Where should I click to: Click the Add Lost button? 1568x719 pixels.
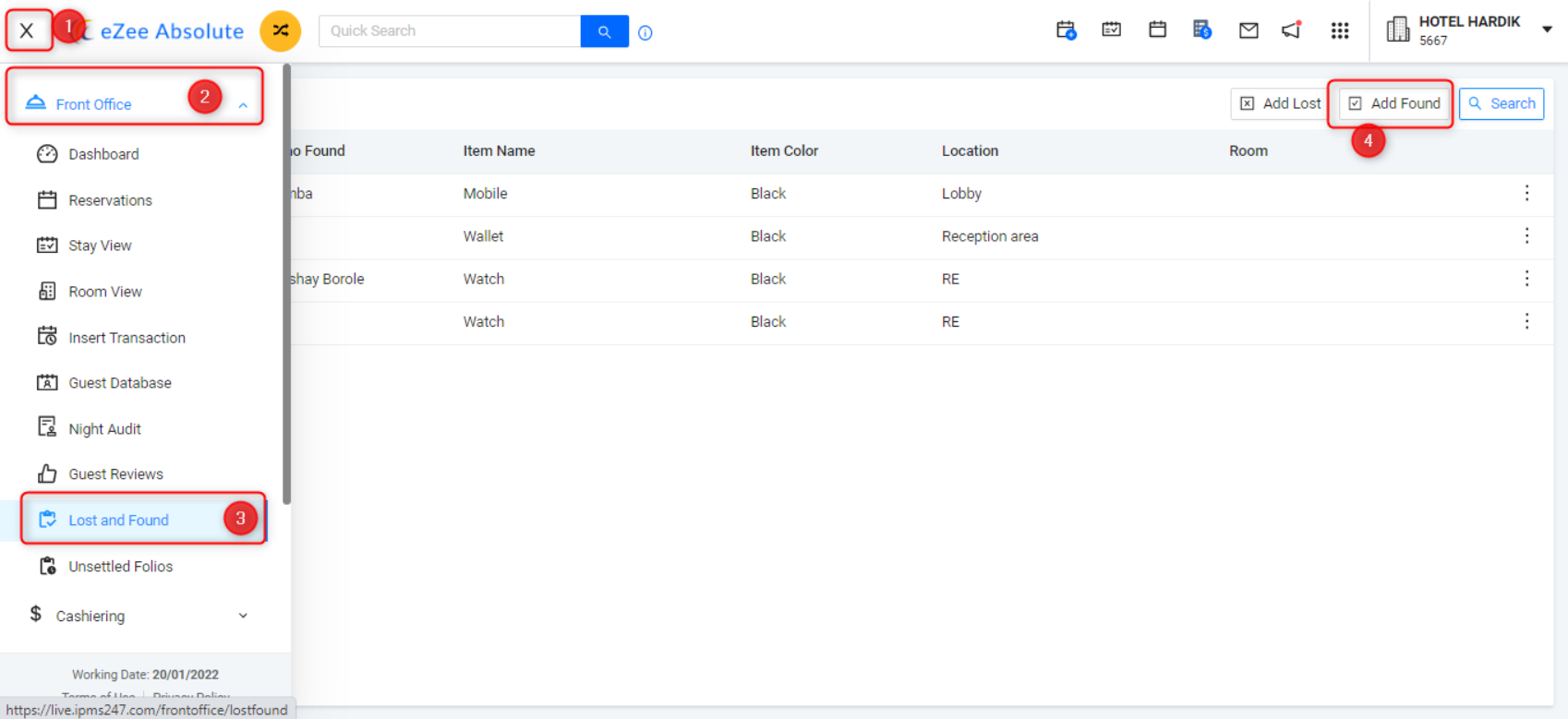[x=1280, y=103]
